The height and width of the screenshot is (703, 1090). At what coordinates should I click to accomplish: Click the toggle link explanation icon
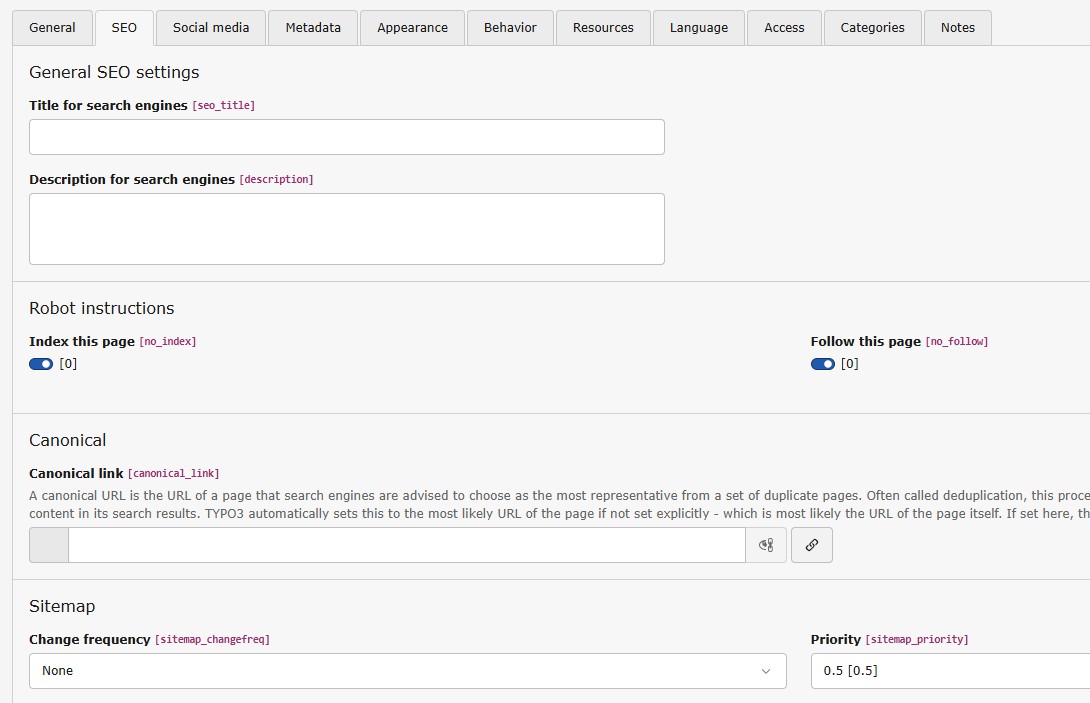(766, 545)
